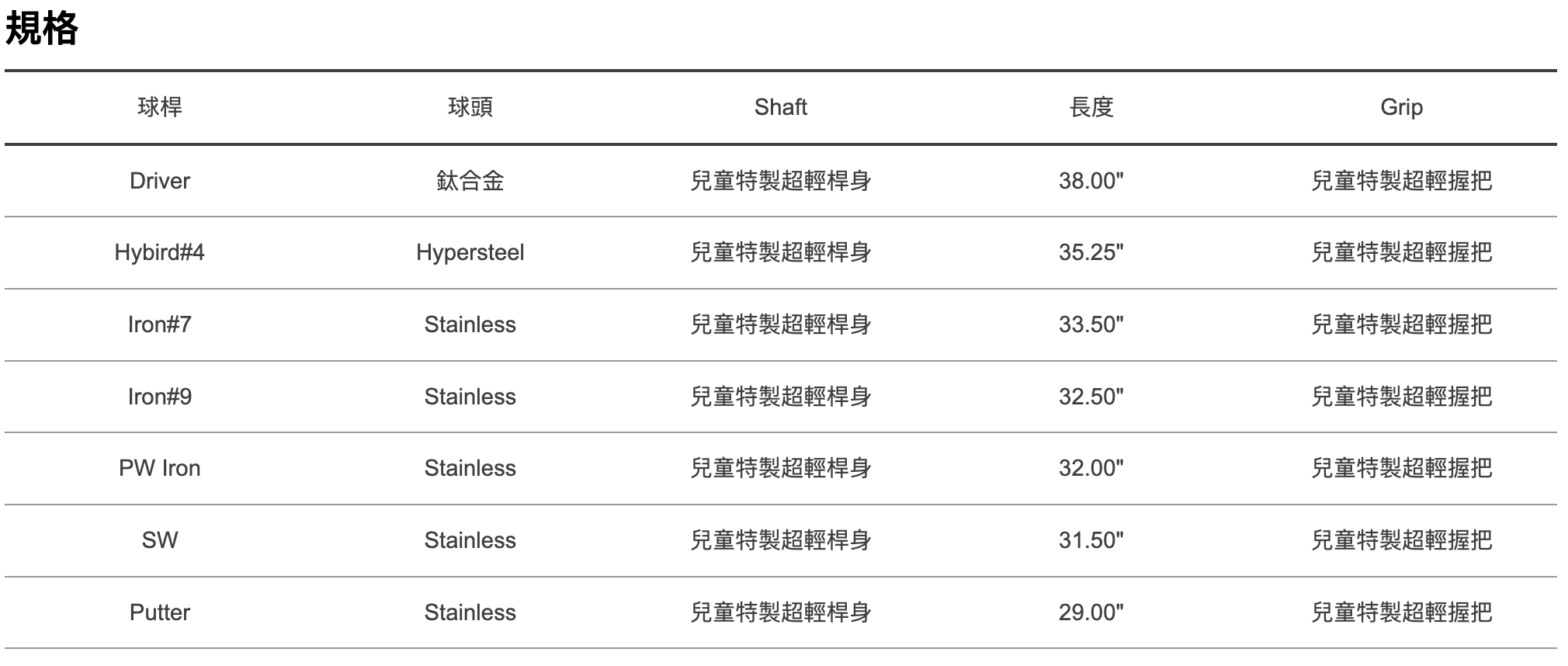This screenshot has width=1568, height=666.
Task: Click the 長度 column header
Action: pos(1091,107)
